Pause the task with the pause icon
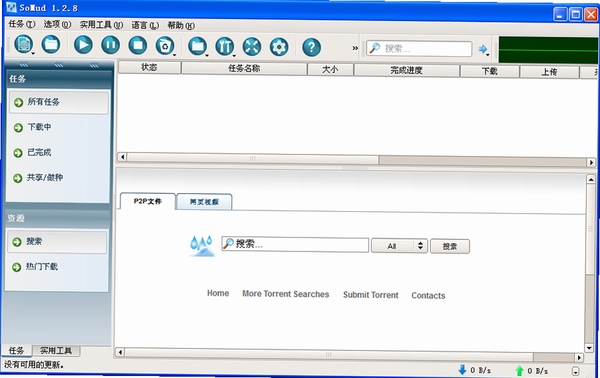 point(110,45)
